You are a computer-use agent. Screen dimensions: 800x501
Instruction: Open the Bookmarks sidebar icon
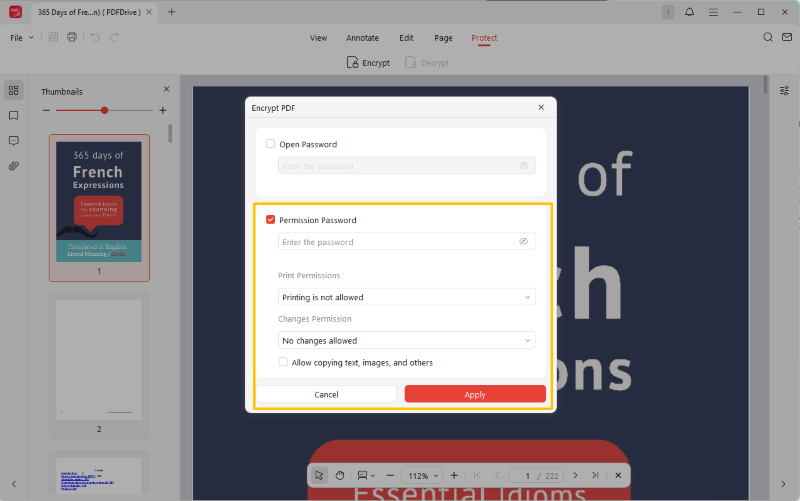14,116
